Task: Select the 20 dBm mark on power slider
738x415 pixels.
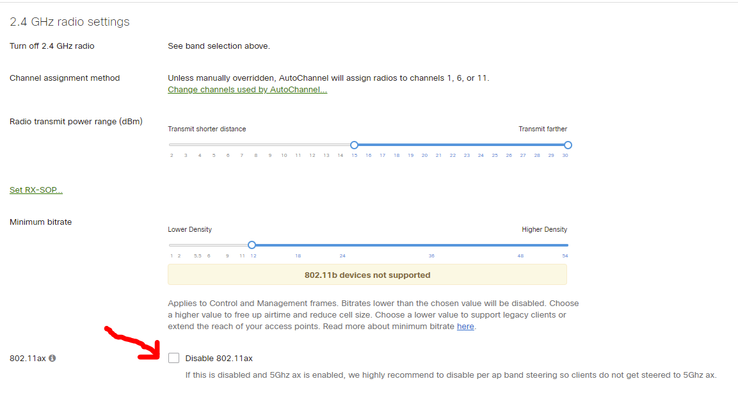Action: pos(425,155)
